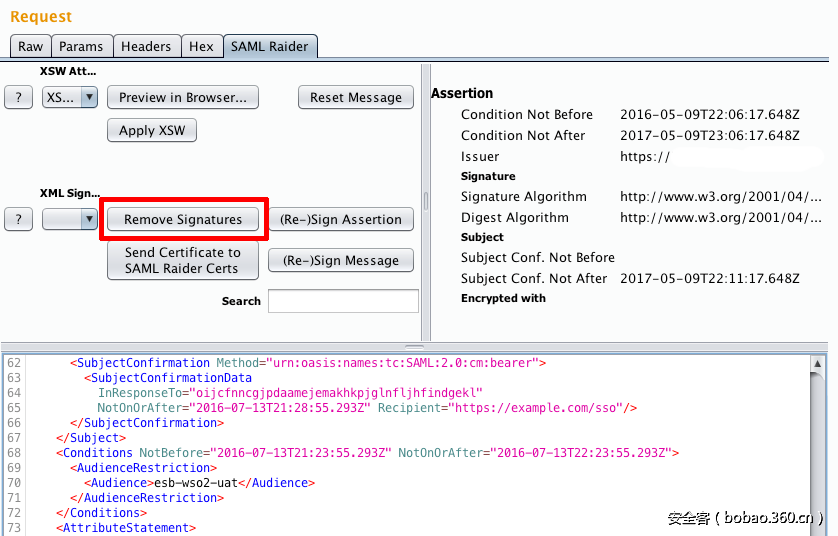Viewport: 838px width, 536px height.
Task: Click the vertical divider between the panels
Action: [x=426, y=200]
